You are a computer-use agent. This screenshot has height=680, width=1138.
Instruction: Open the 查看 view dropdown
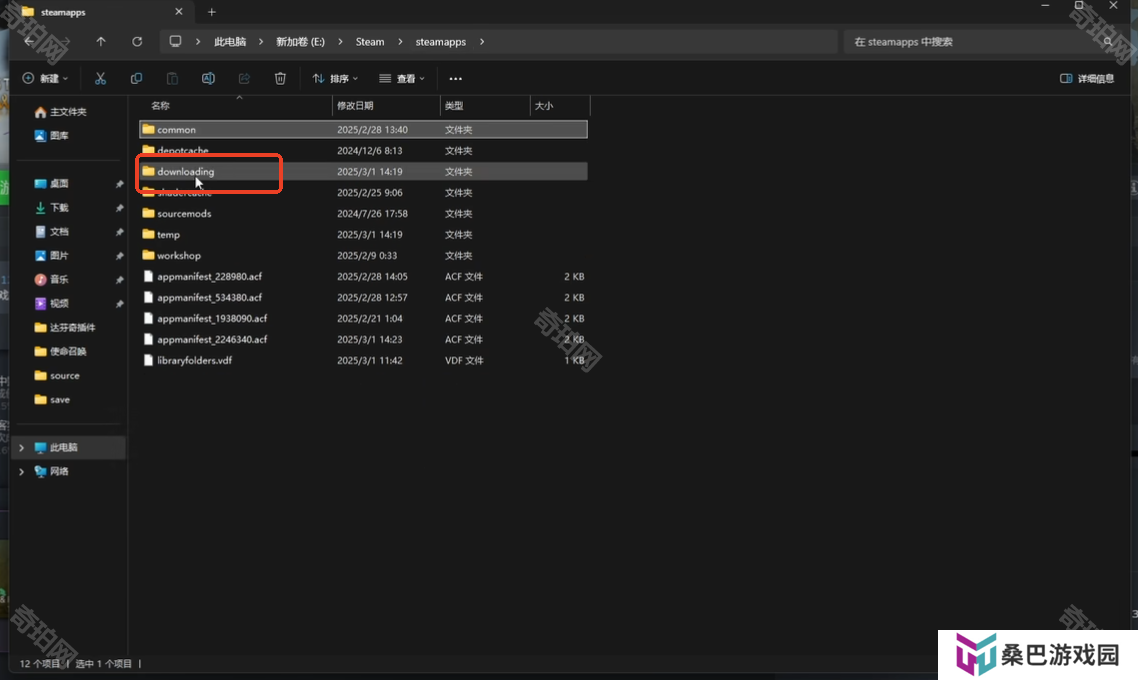click(x=402, y=78)
